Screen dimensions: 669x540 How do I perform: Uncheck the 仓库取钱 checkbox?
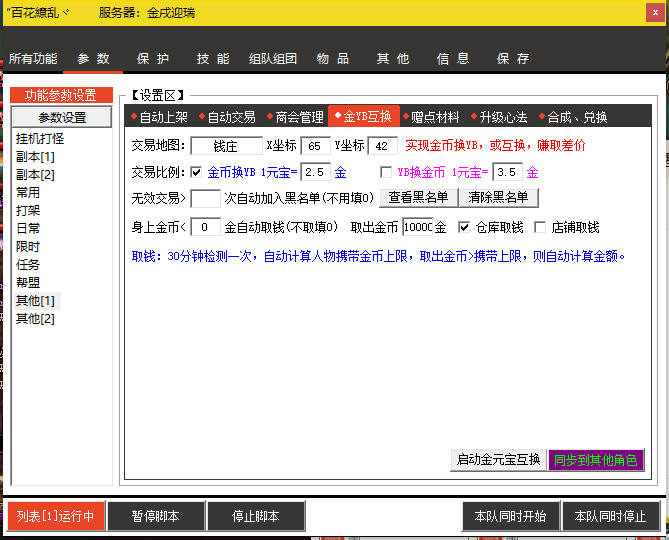[464, 227]
